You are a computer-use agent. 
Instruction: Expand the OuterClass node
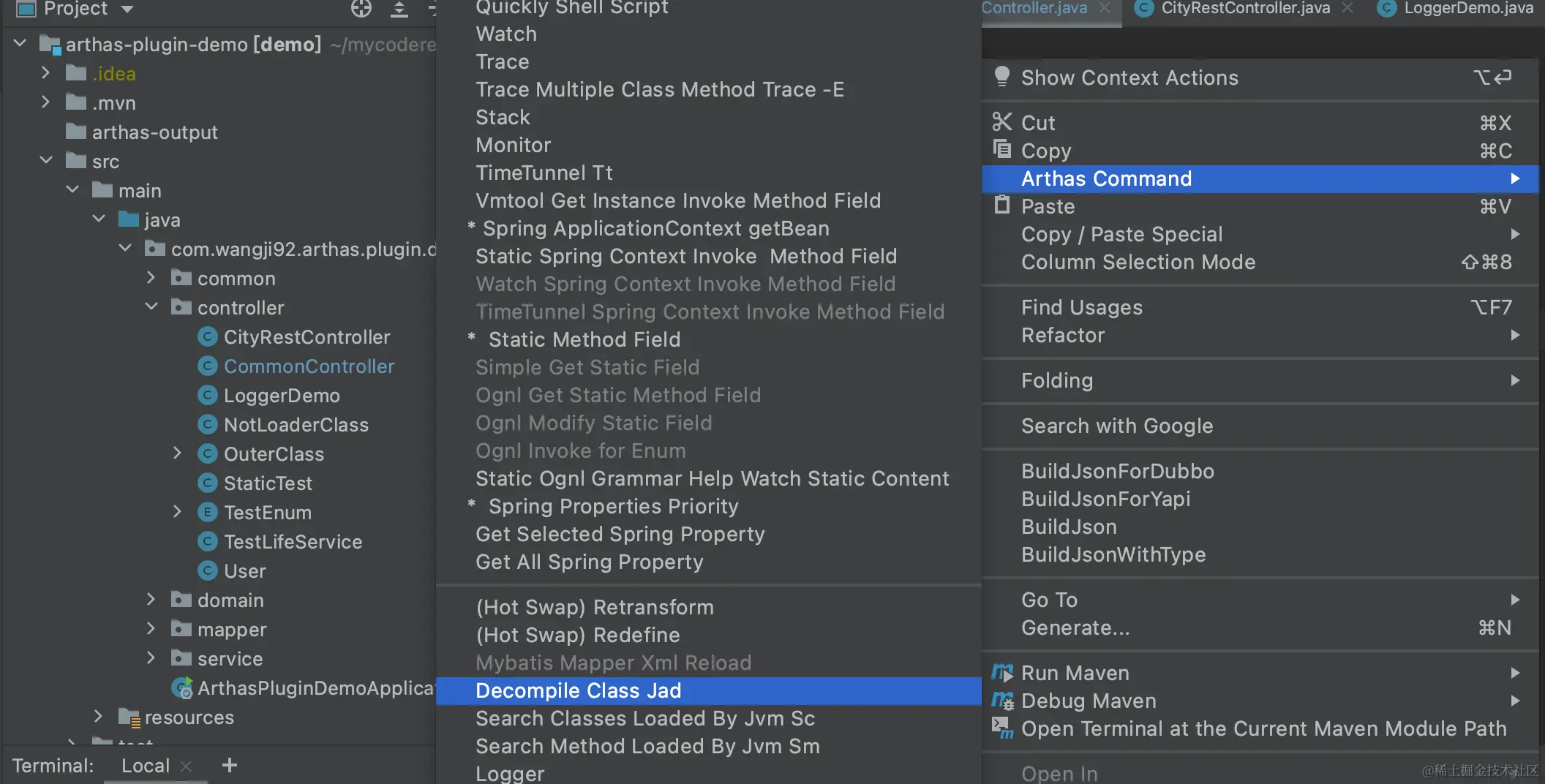click(x=177, y=453)
